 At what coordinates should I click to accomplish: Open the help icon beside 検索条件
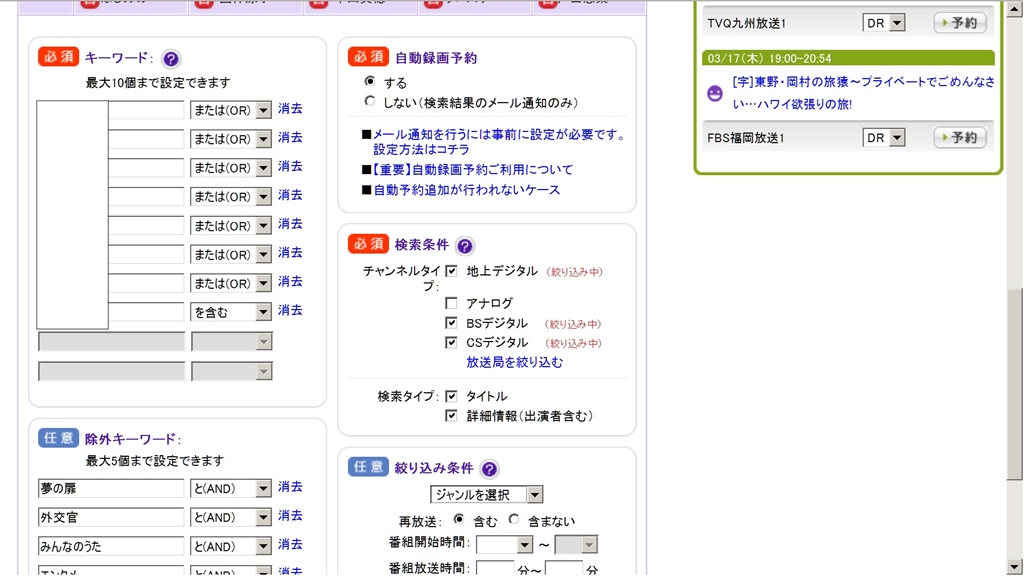click(x=464, y=246)
